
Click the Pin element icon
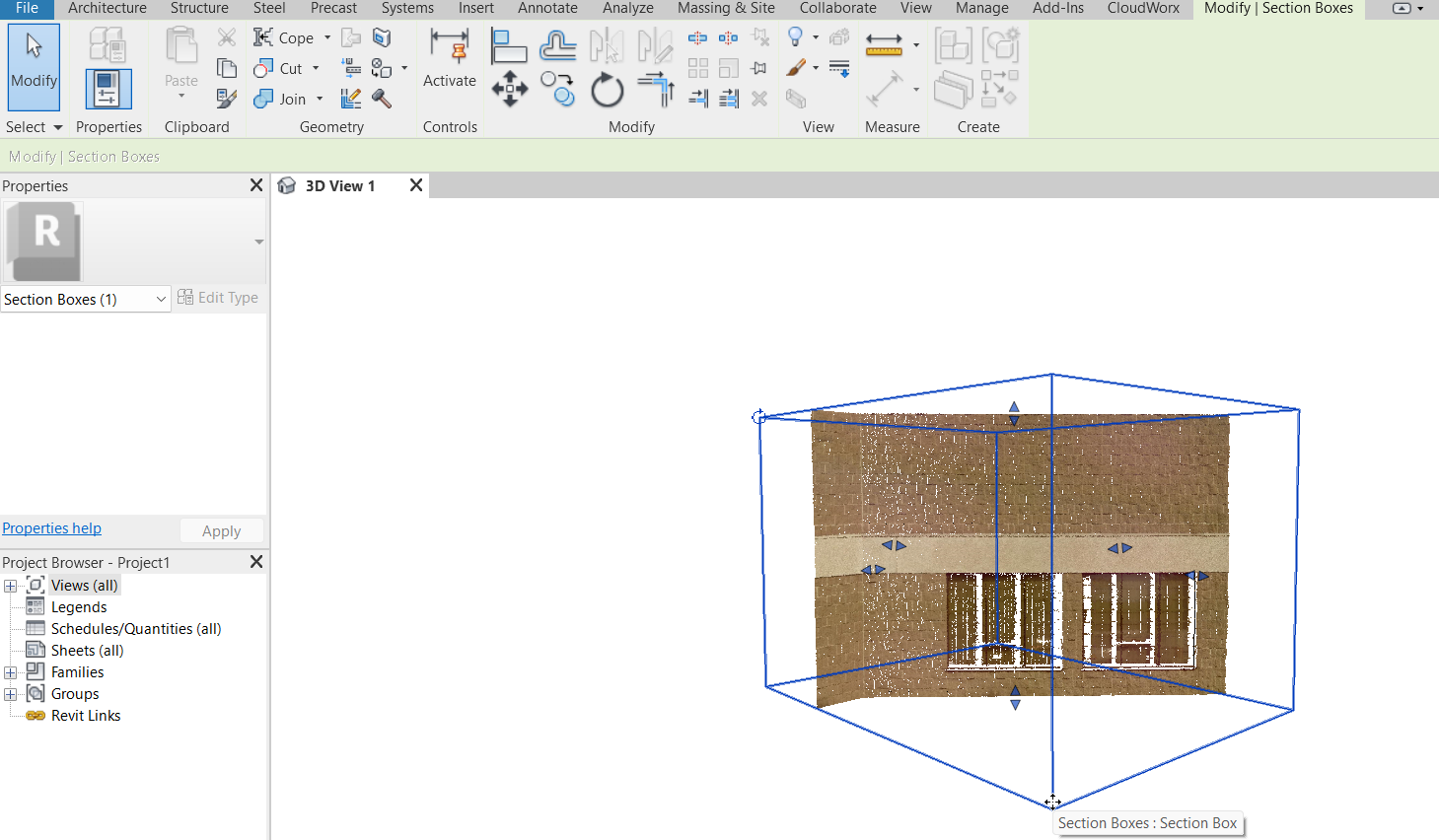(x=759, y=68)
